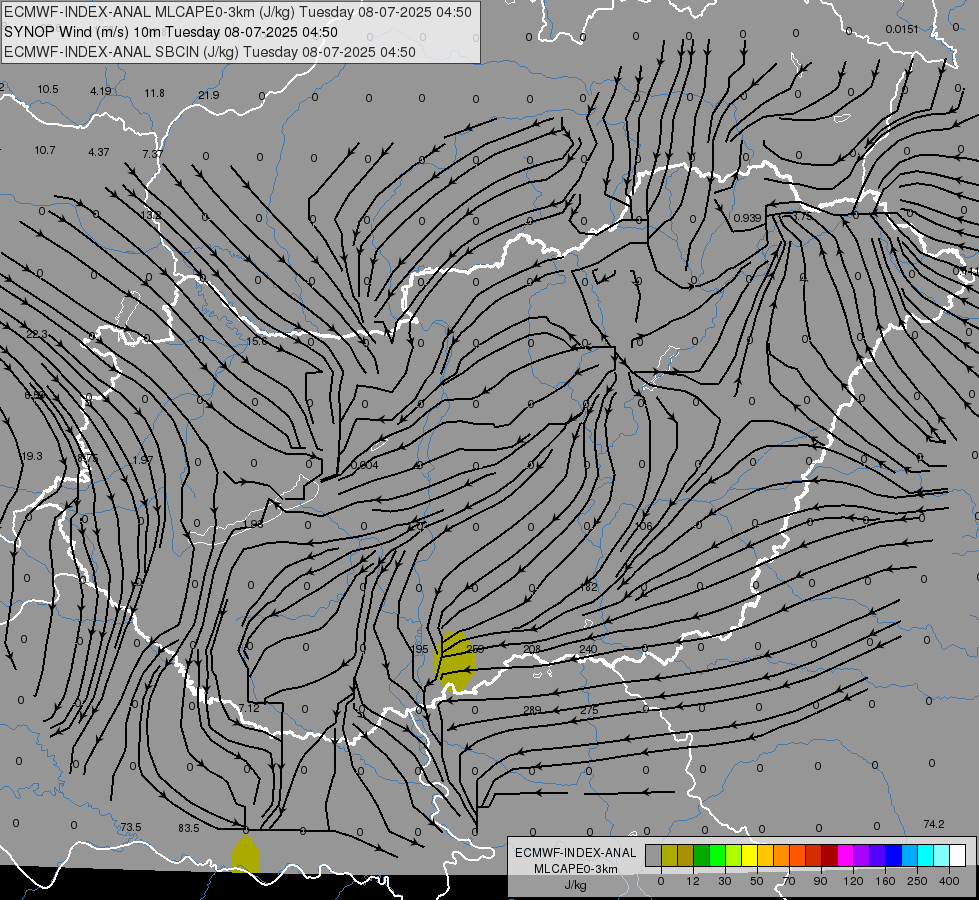
Task: Click the pure yellow swatch in the legend
Action: tap(750, 855)
